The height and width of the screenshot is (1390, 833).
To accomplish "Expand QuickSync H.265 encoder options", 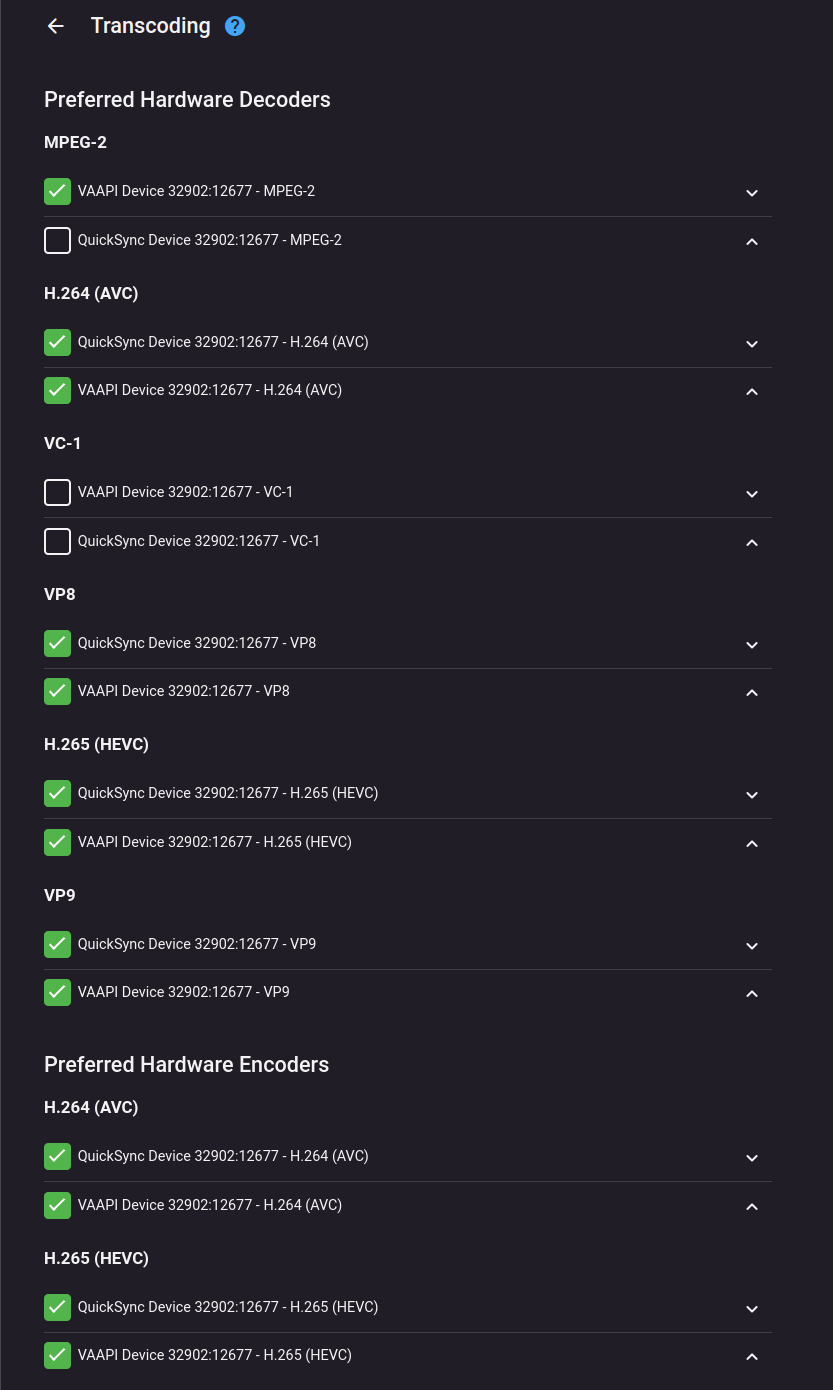I will (x=752, y=1308).
